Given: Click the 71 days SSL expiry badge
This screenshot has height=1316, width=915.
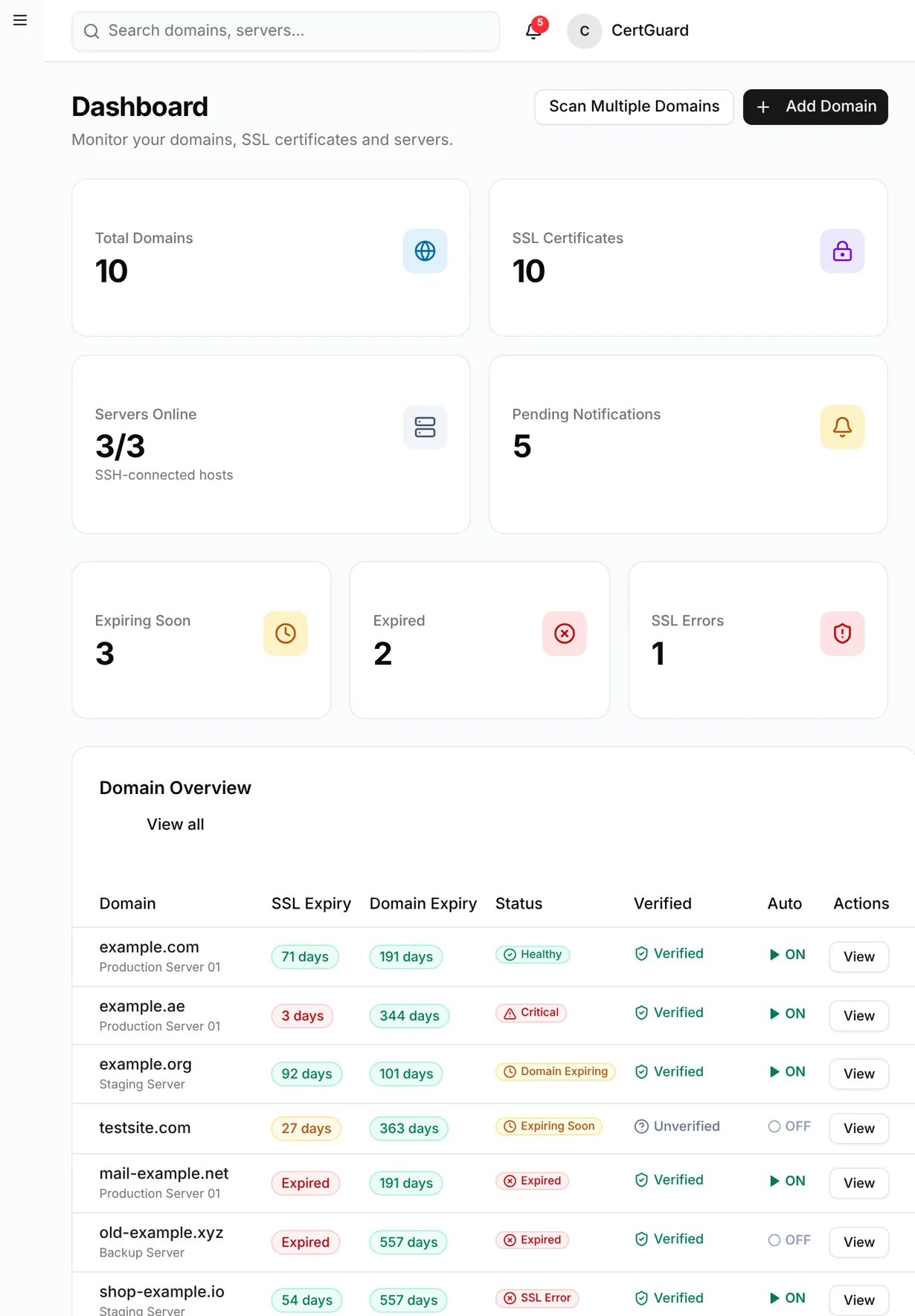Looking at the screenshot, I should [x=305, y=957].
